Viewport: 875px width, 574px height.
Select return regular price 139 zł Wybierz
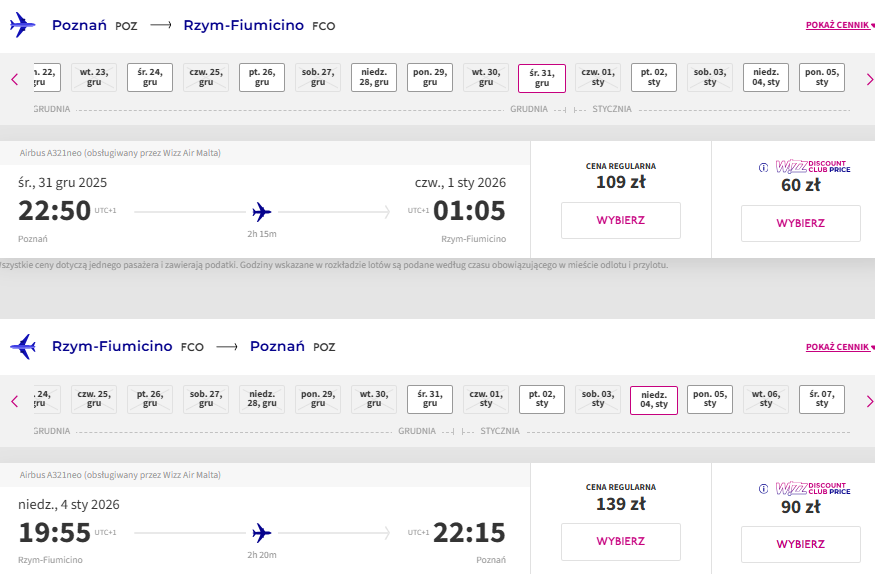click(621, 542)
